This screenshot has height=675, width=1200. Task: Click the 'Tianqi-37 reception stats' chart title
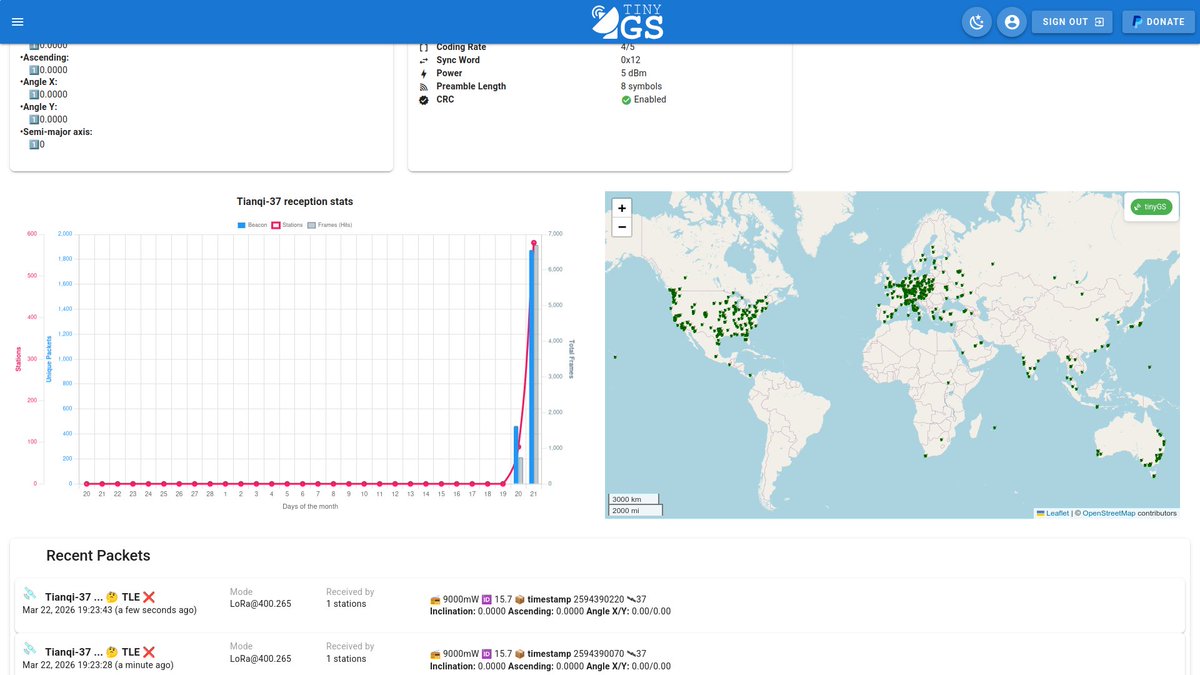coord(294,202)
